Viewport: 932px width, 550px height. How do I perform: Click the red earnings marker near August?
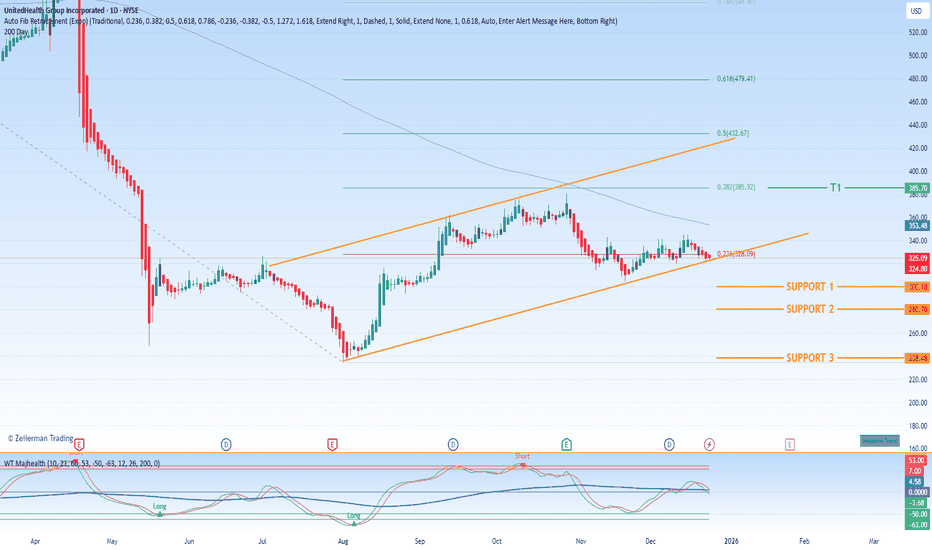(331, 442)
